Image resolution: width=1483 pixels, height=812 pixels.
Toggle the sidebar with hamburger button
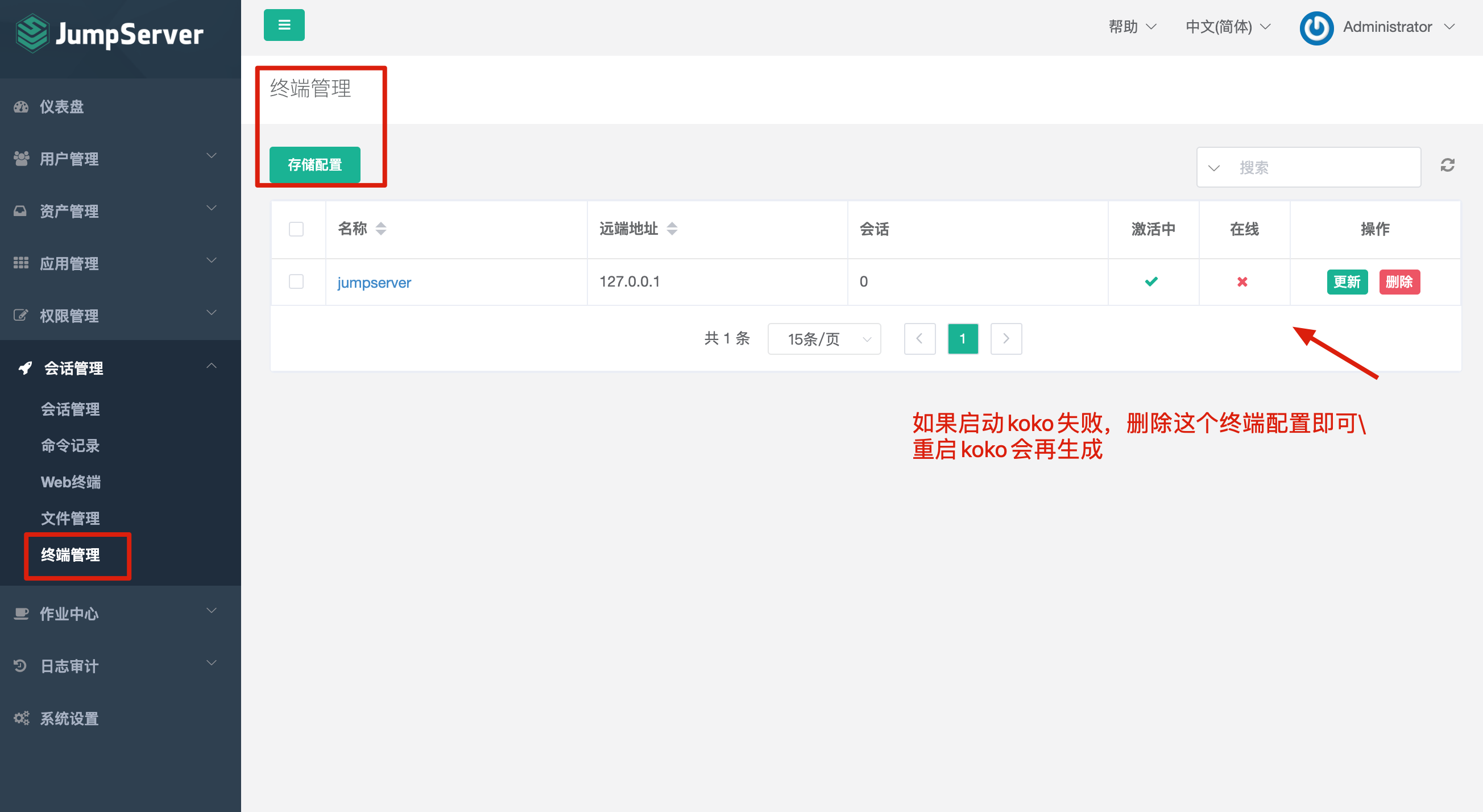284,25
